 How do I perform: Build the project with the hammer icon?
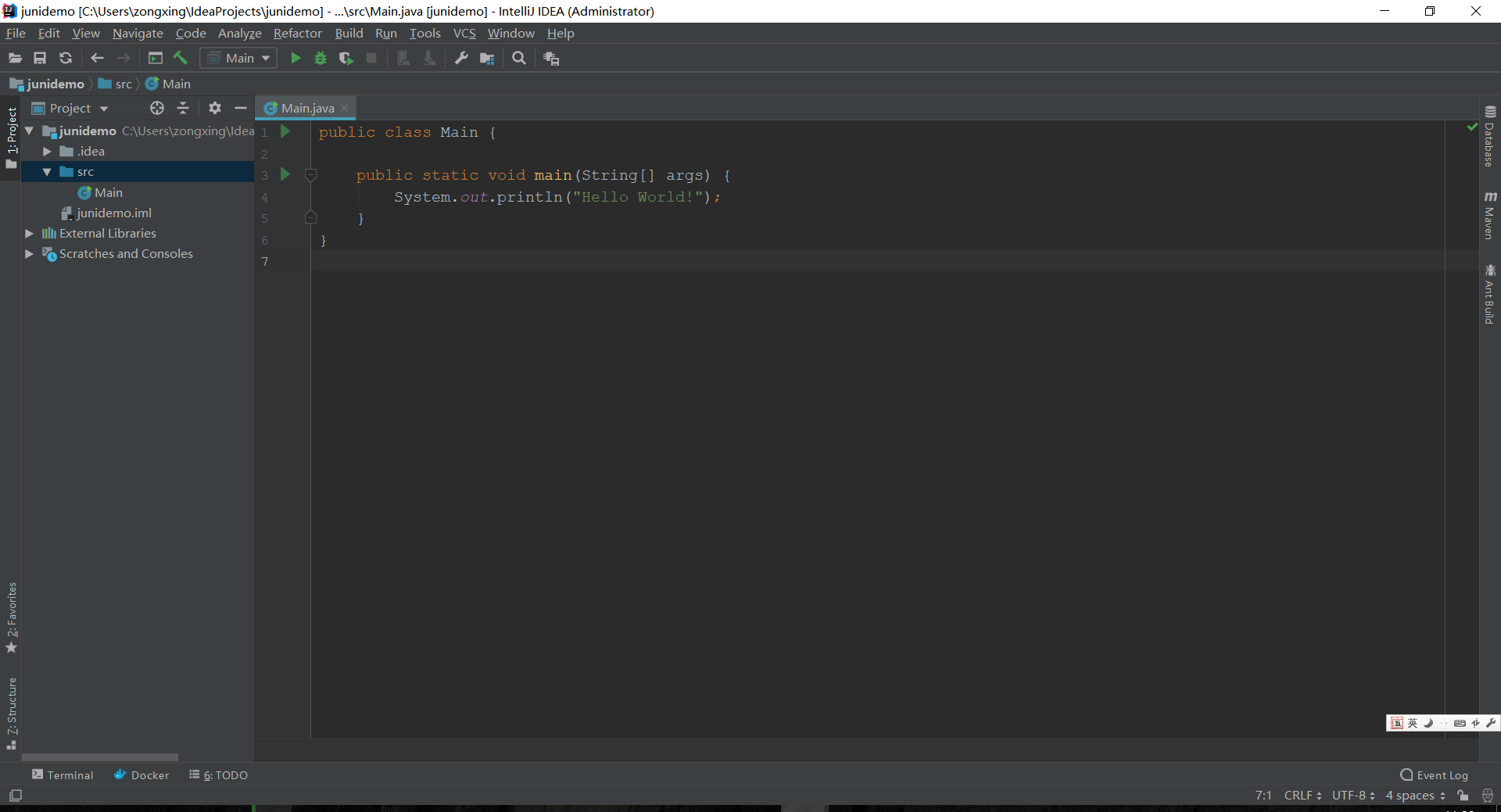point(181,58)
